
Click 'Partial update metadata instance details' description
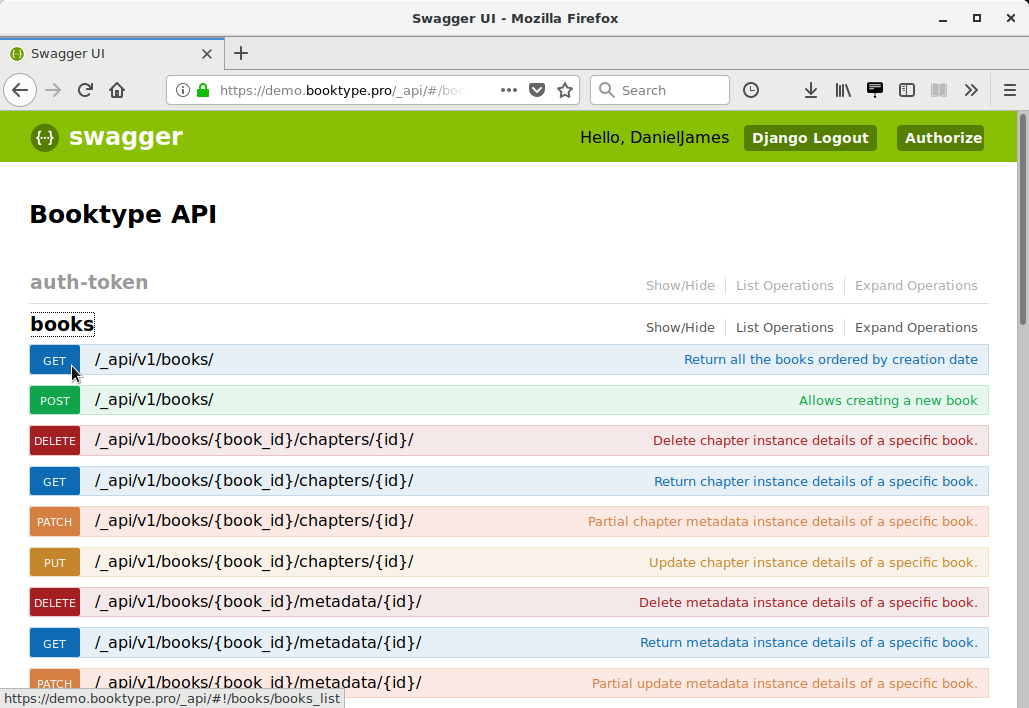click(785, 683)
